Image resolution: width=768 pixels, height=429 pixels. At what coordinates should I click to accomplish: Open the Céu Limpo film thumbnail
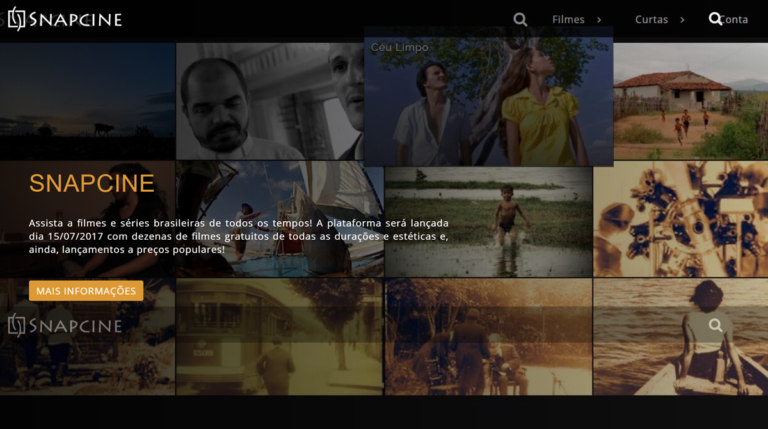pos(488,97)
